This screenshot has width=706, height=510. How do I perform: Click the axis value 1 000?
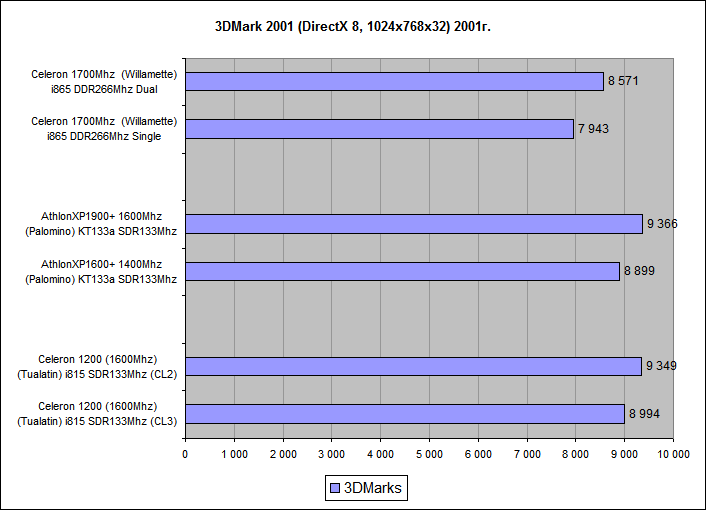[234, 454]
